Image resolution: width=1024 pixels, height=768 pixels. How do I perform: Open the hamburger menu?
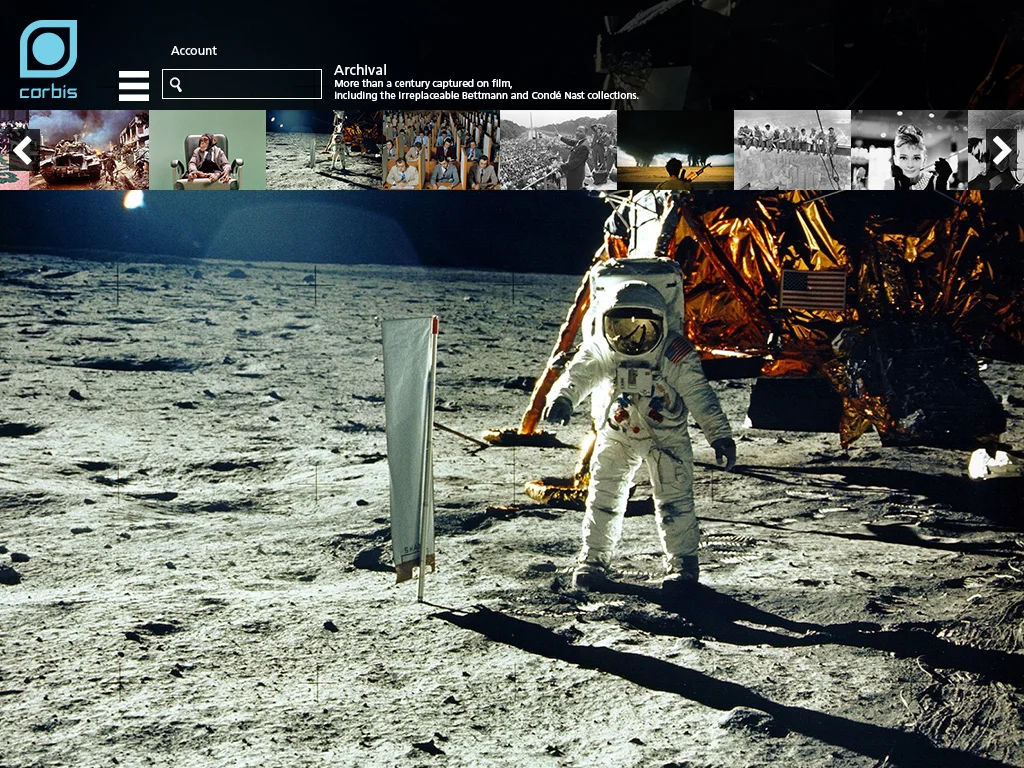coord(134,86)
